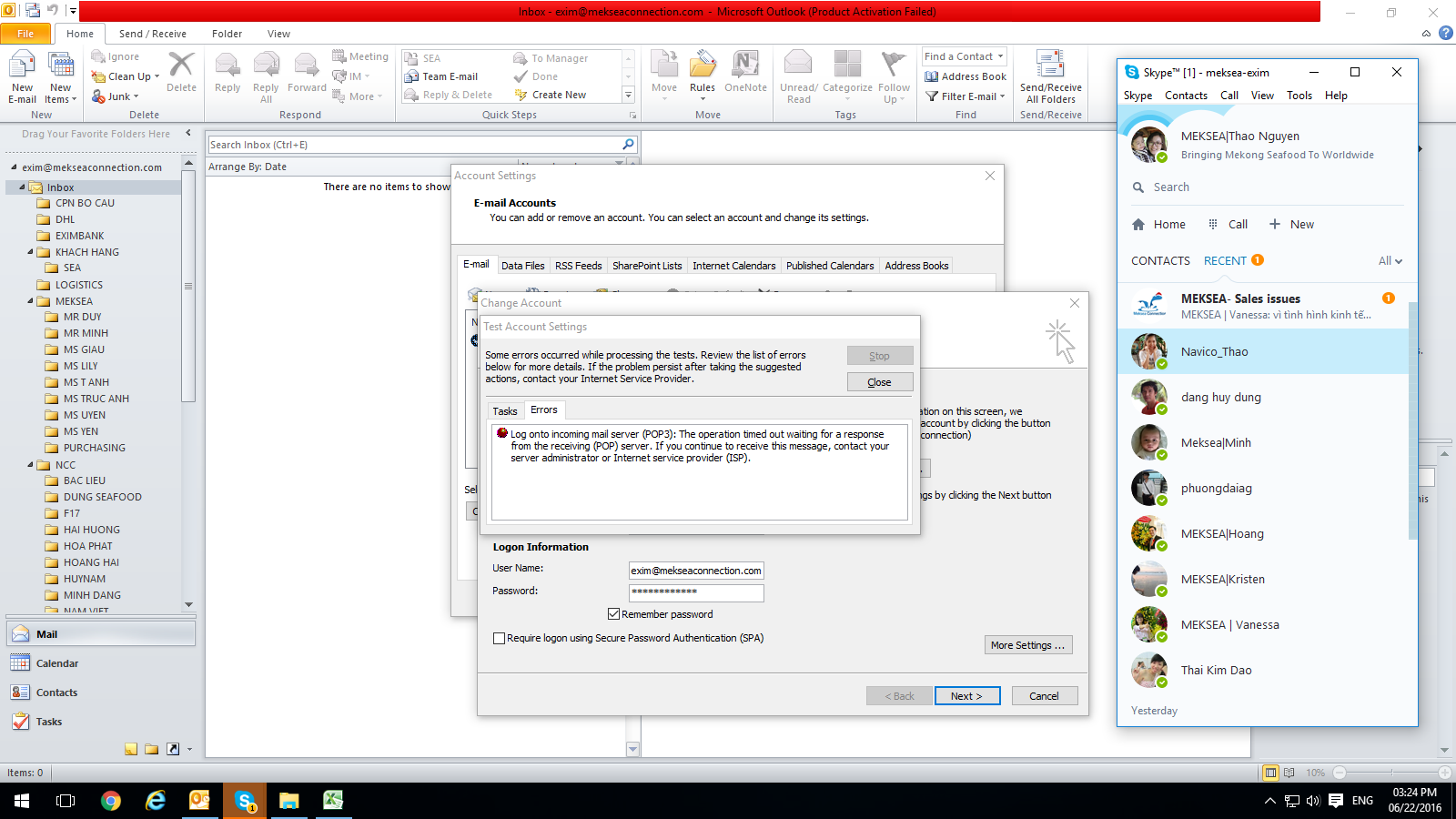Click the New E-mail ribbon icon

click(x=23, y=77)
